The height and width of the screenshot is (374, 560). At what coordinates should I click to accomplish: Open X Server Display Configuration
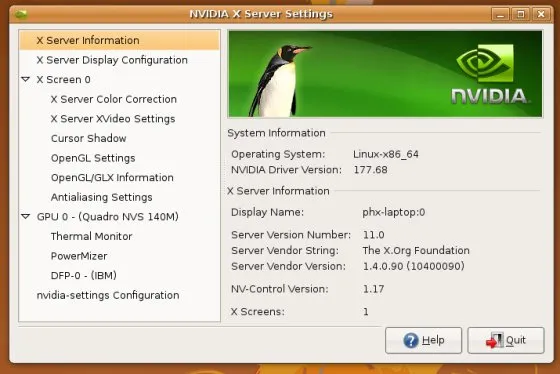[112, 60]
